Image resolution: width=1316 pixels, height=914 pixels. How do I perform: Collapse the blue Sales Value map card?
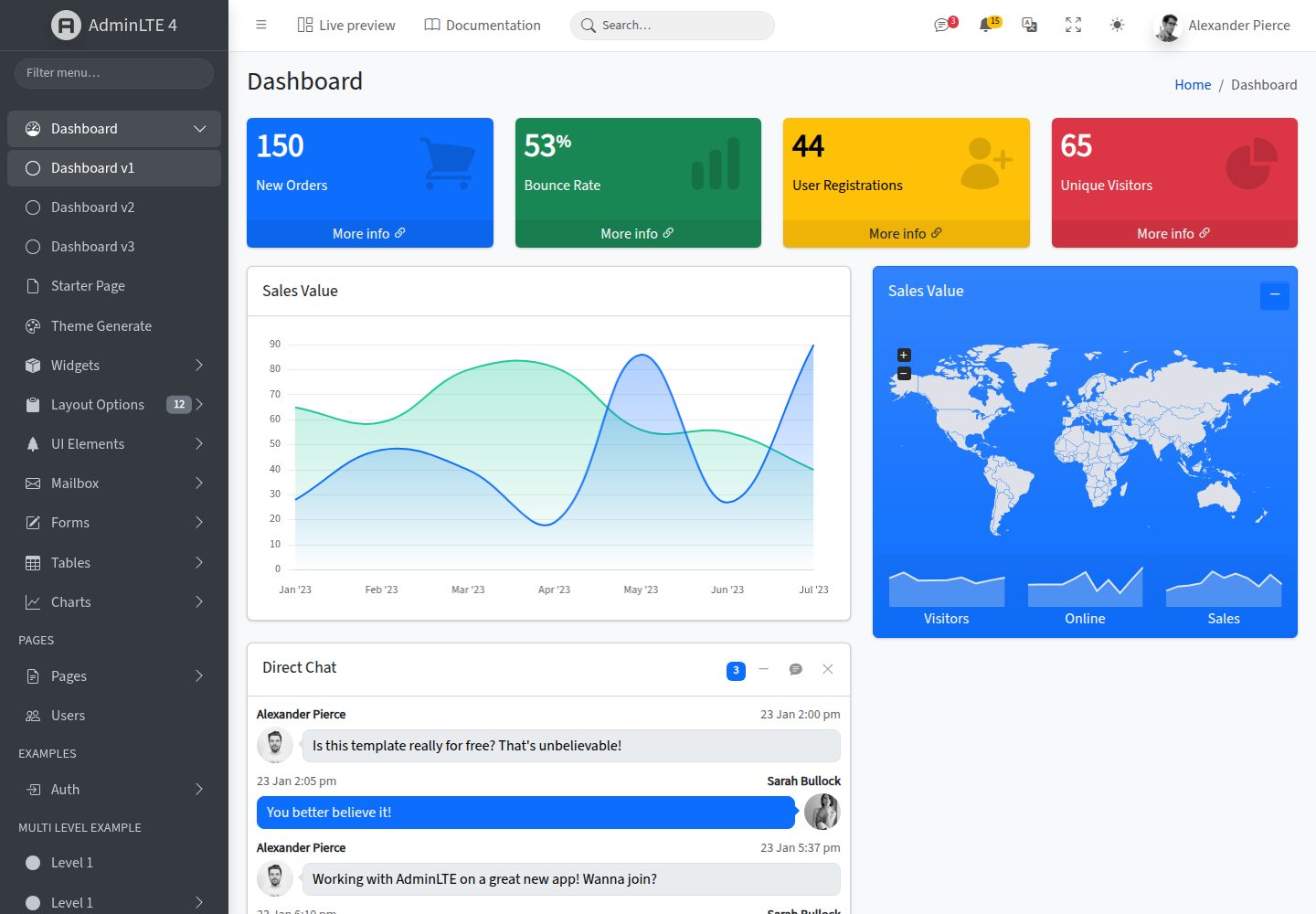point(1275,295)
